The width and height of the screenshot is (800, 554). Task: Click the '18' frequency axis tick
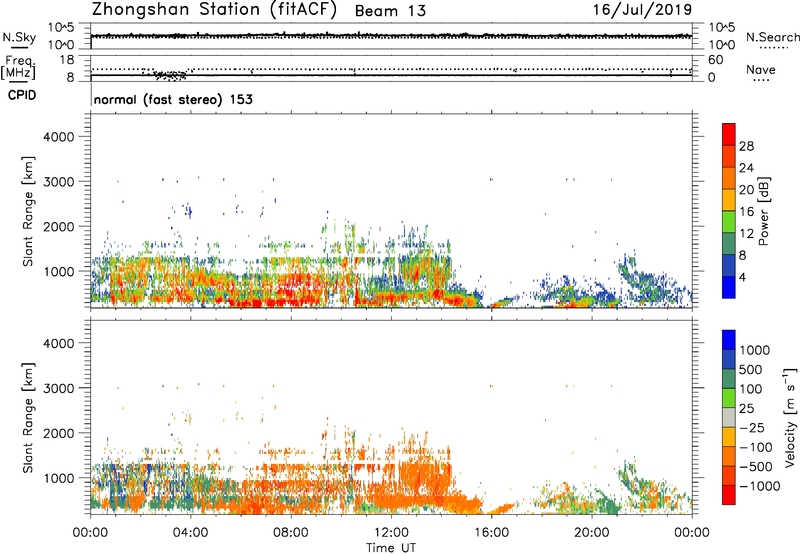click(x=67, y=60)
